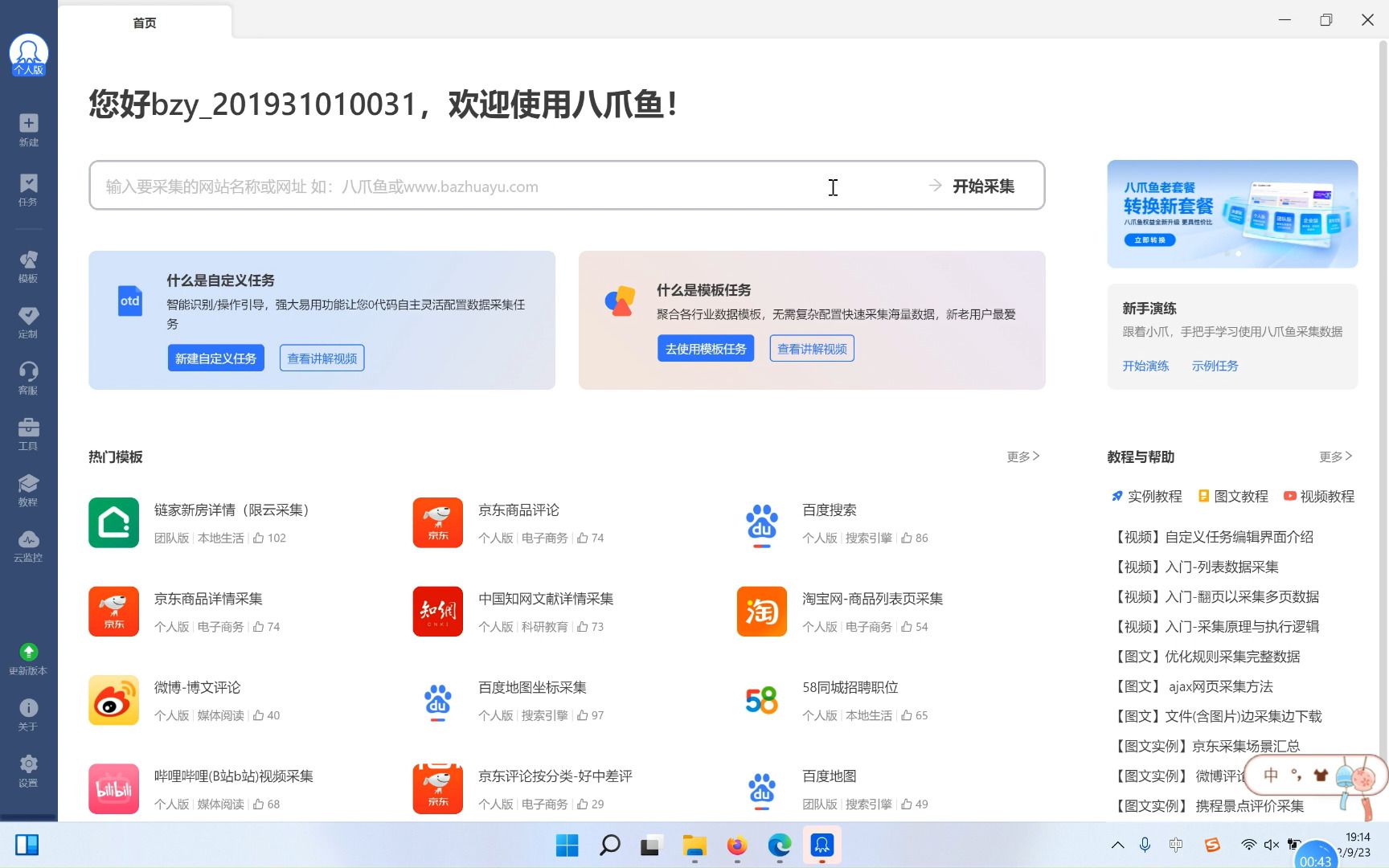
Task: Launch Firefox from taskbar
Action: 736,845
